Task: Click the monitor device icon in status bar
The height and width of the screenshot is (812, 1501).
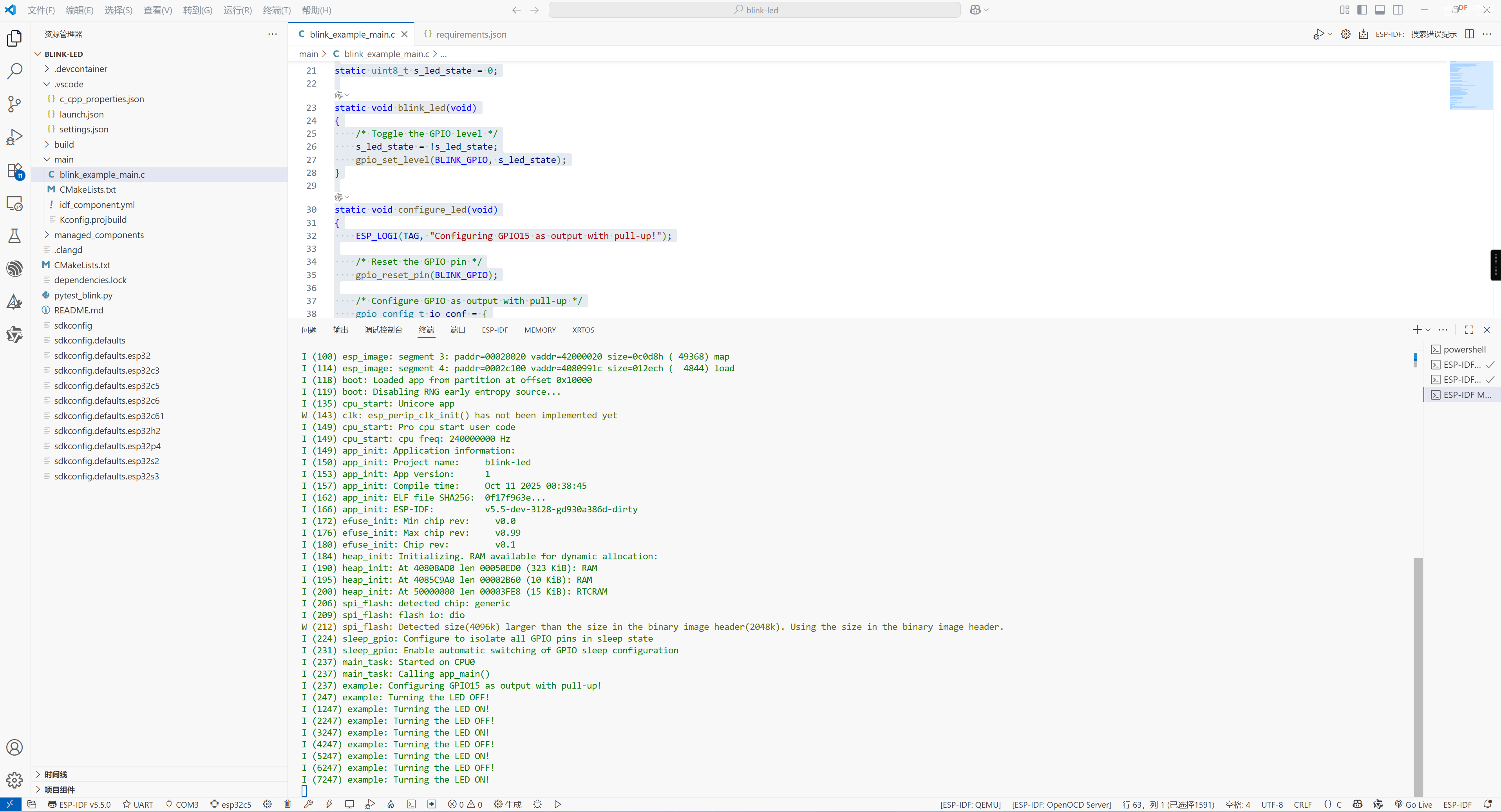Action: click(x=350, y=804)
